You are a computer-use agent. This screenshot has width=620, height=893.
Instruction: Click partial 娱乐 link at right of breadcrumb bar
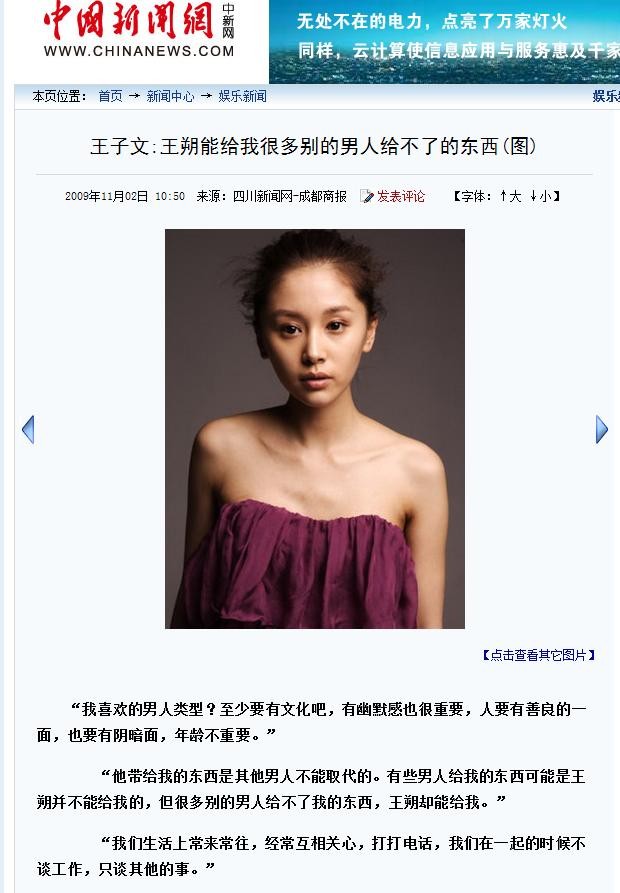[606, 96]
